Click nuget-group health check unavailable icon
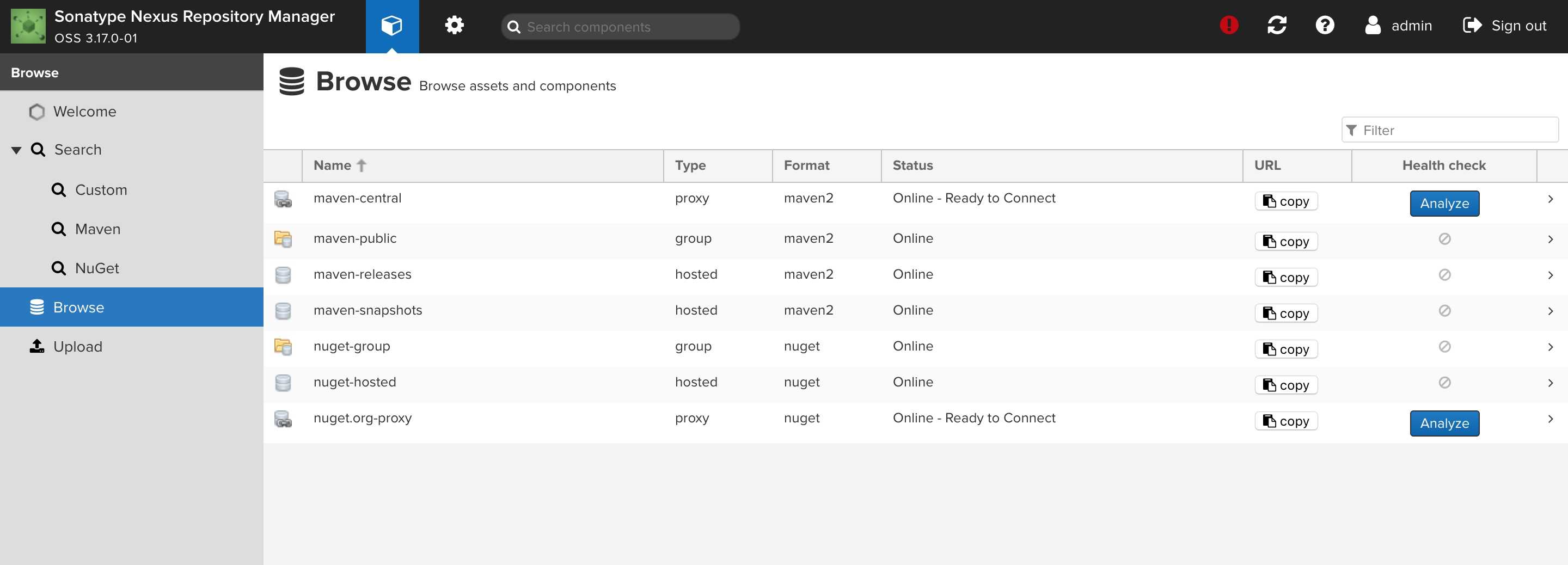The height and width of the screenshot is (565, 1568). tap(1444, 346)
